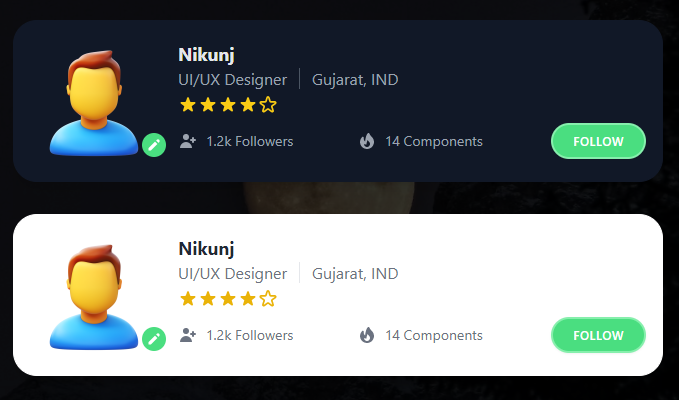The width and height of the screenshot is (679, 400).
Task: Click 14 Components text on white card
Action: coord(434,335)
